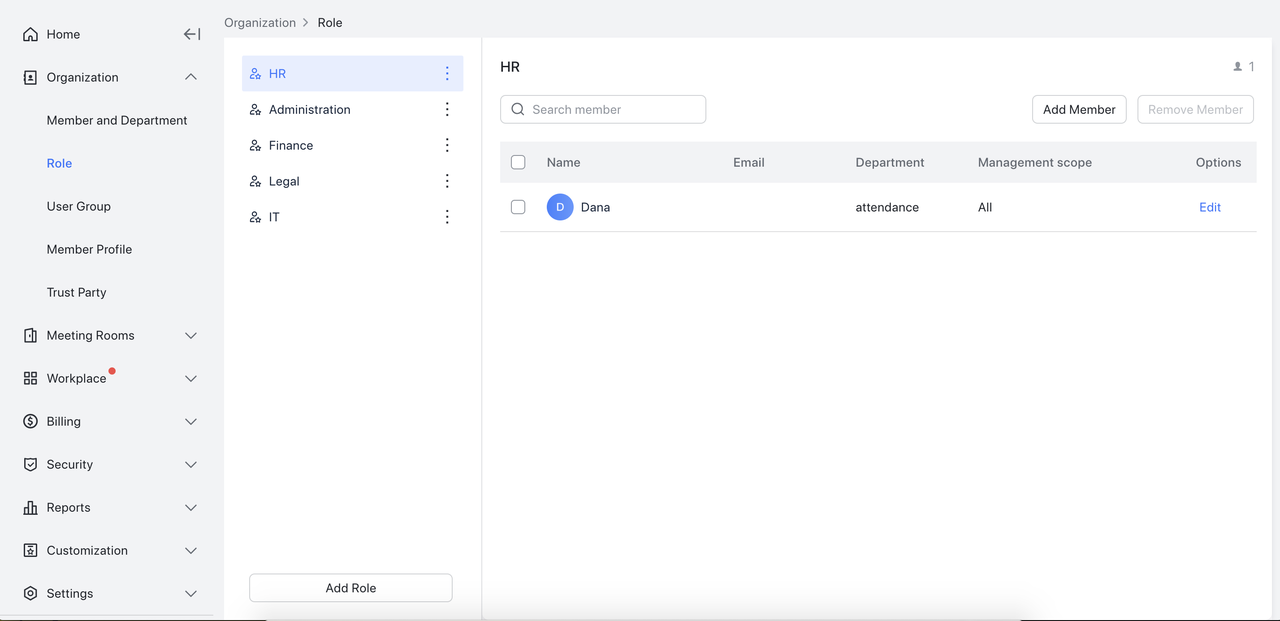
Task: Open the three-dot menu for Finance role
Action: (x=447, y=146)
